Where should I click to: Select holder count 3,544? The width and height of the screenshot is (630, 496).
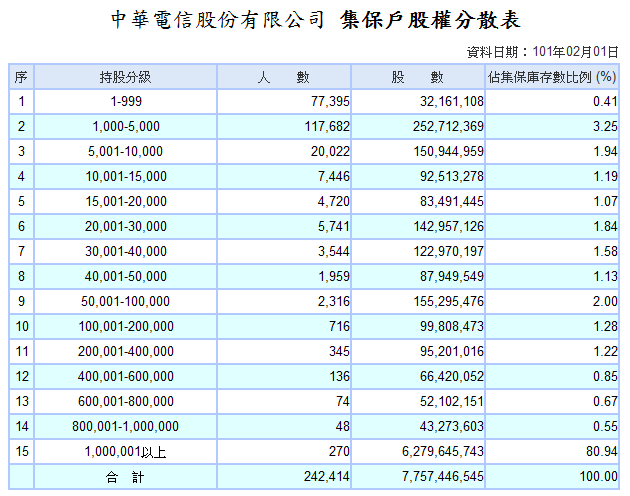[334, 252]
